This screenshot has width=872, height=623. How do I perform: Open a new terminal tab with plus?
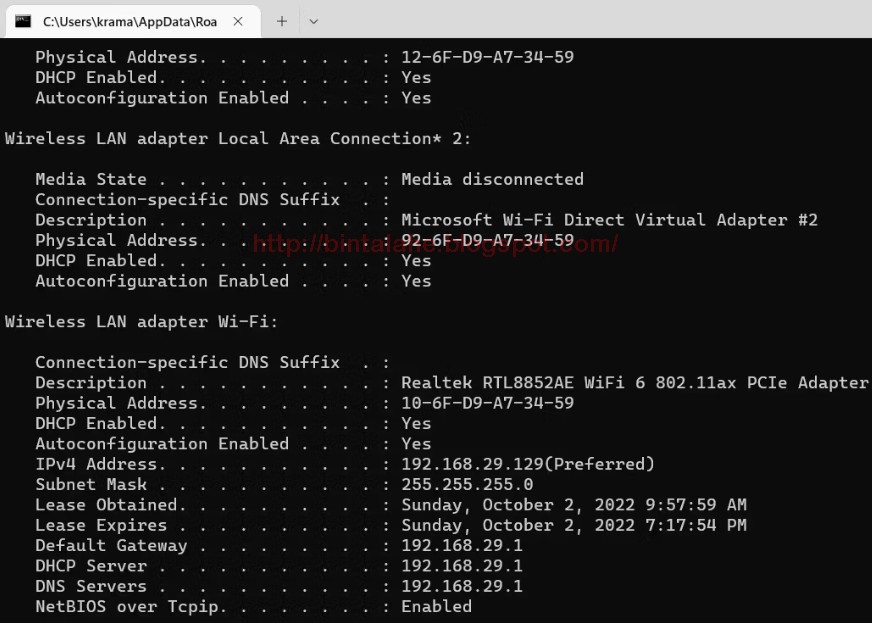(x=282, y=21)
